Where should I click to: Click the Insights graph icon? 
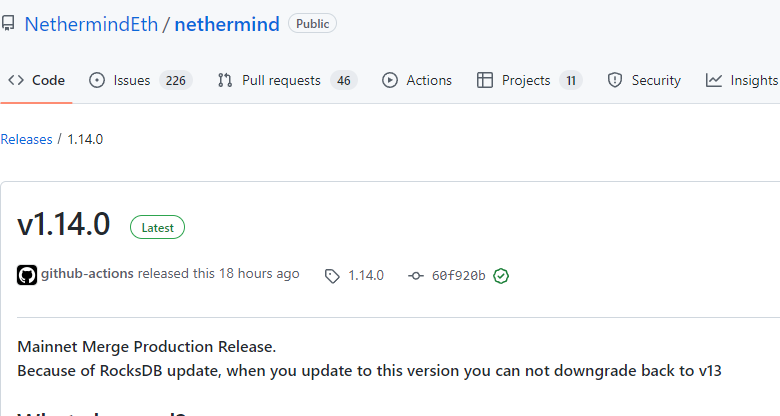[x=713, y=80]
